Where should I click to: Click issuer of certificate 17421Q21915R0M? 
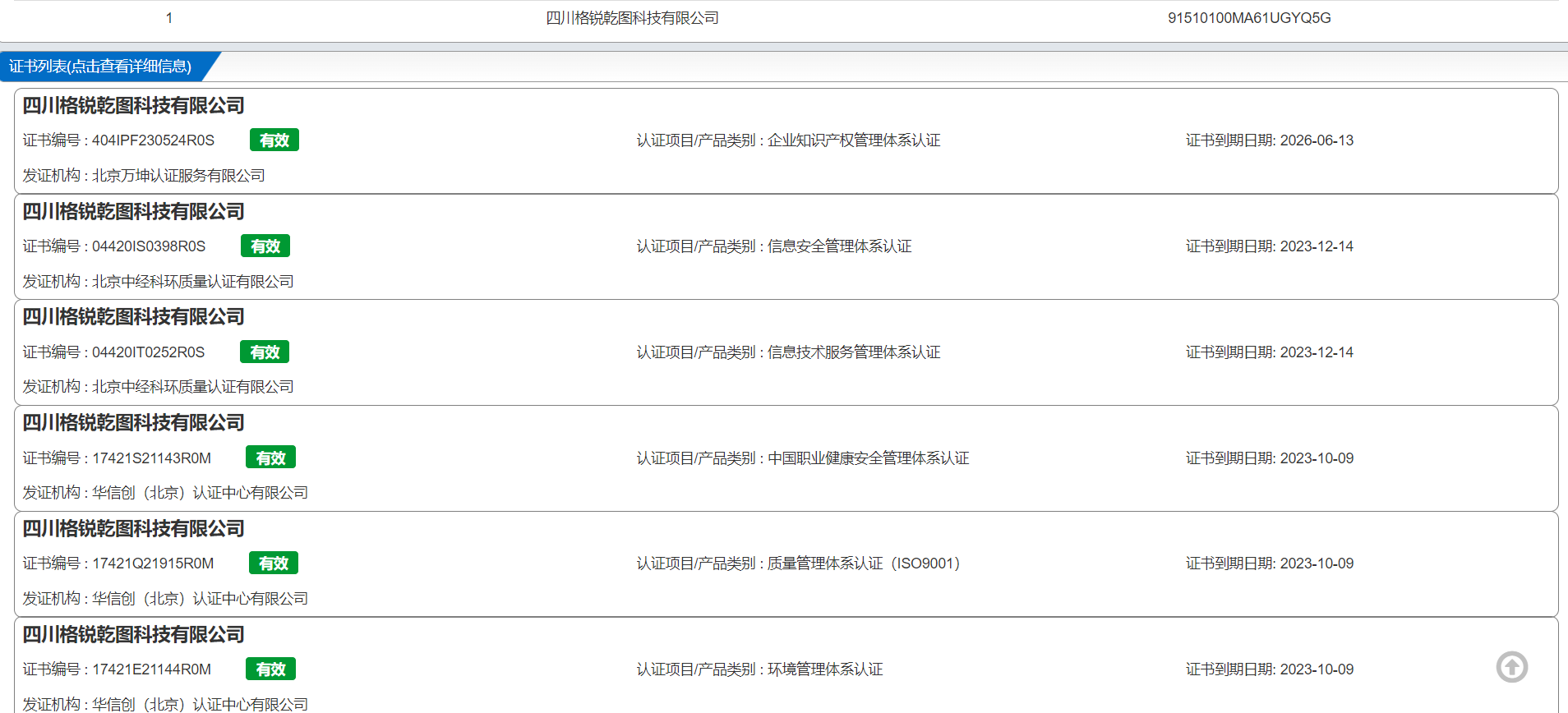tap(200, 599)
